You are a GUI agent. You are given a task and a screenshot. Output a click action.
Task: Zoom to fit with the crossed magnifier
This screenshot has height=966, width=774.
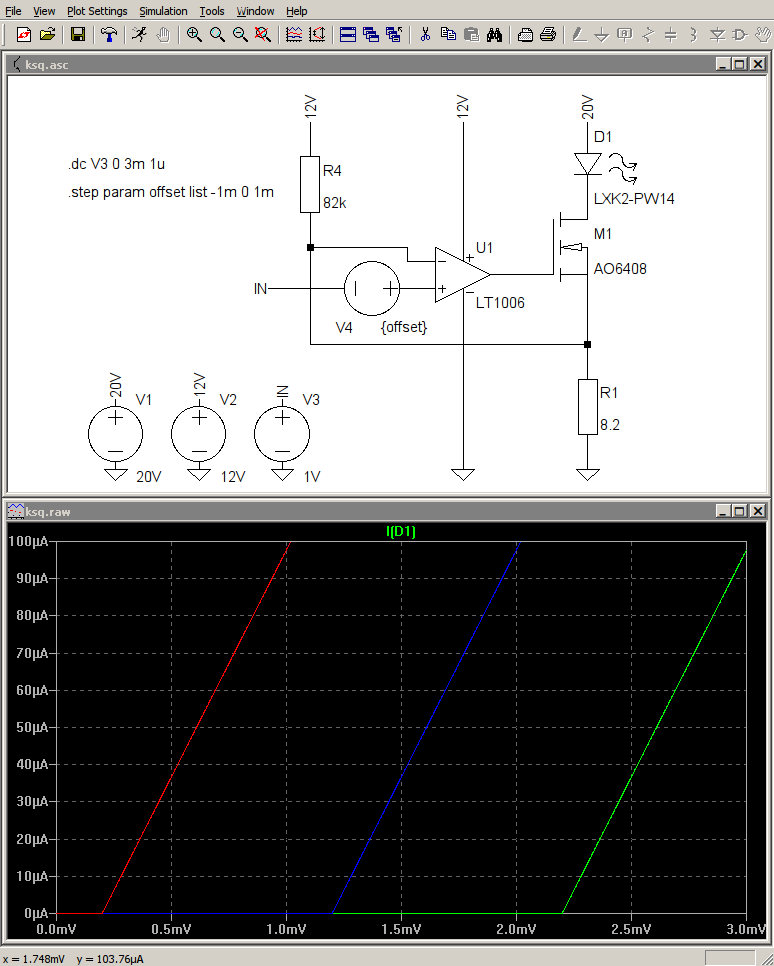pos(263,34)
